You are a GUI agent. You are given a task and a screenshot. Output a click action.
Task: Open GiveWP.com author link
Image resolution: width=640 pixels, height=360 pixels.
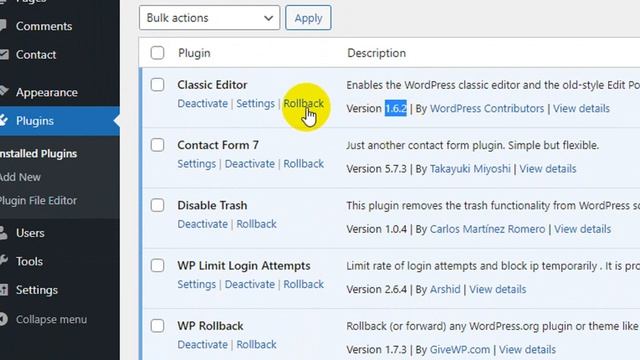tap(460, 350)
